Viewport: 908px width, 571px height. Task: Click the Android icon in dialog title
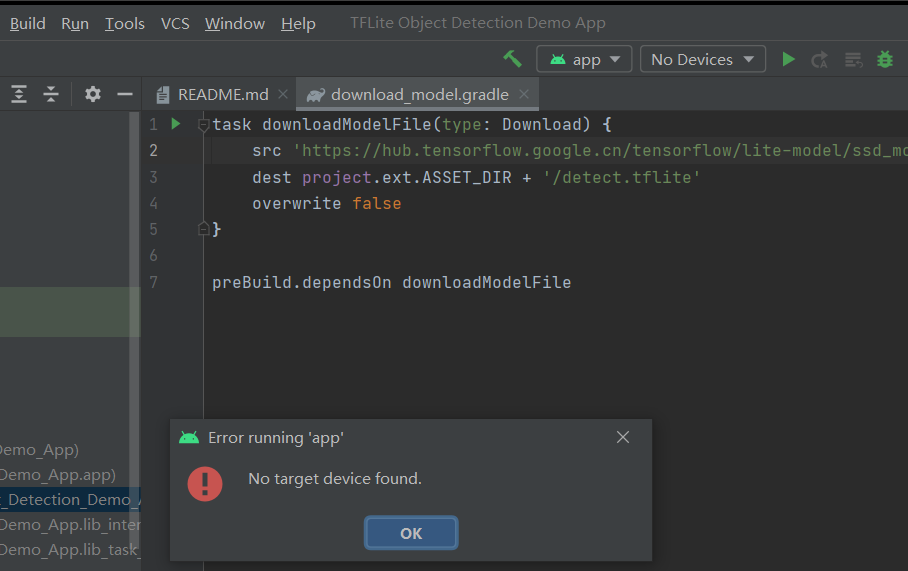pos(189,438)
